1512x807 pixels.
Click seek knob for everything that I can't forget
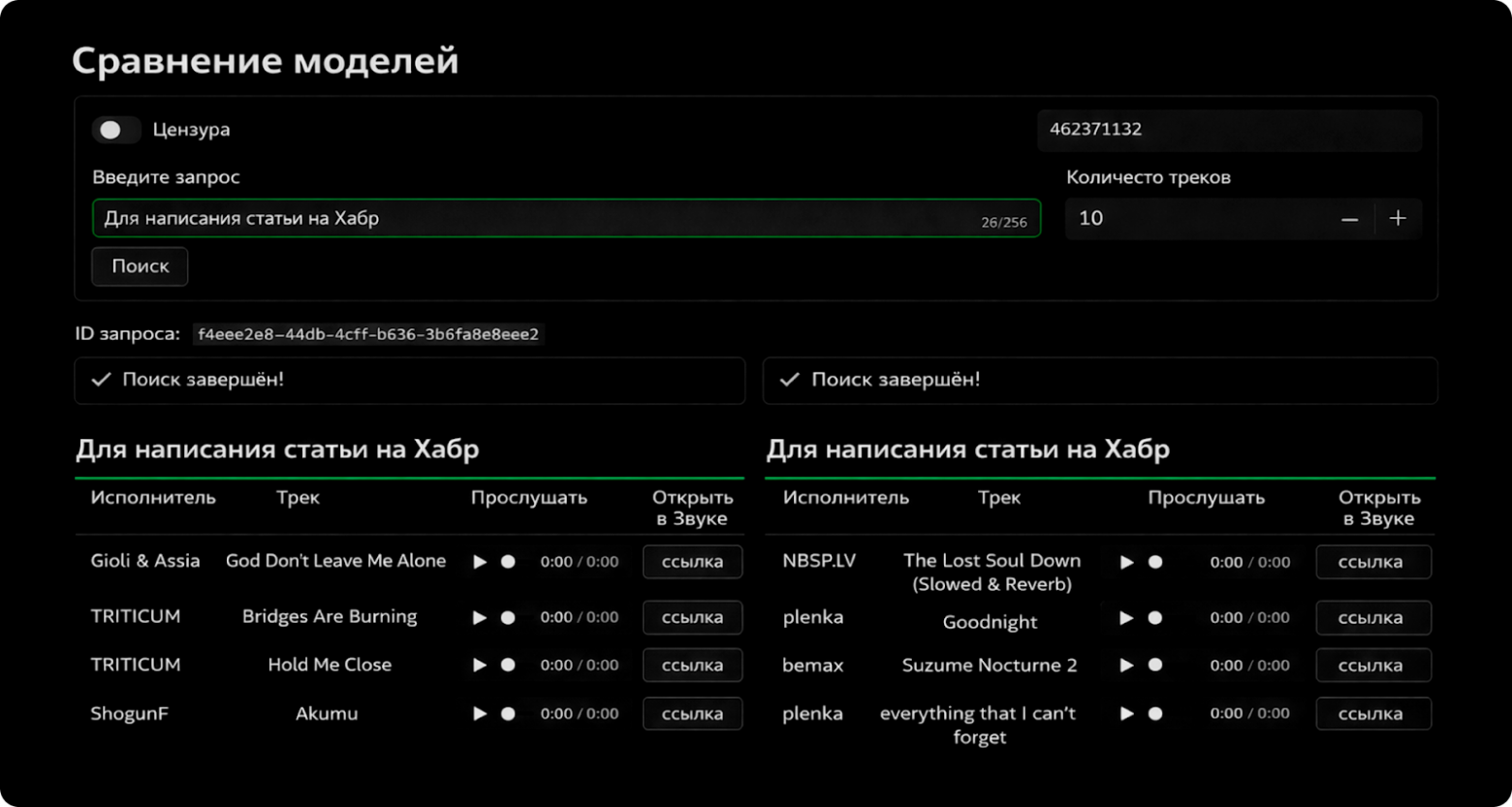(1155, 714)
